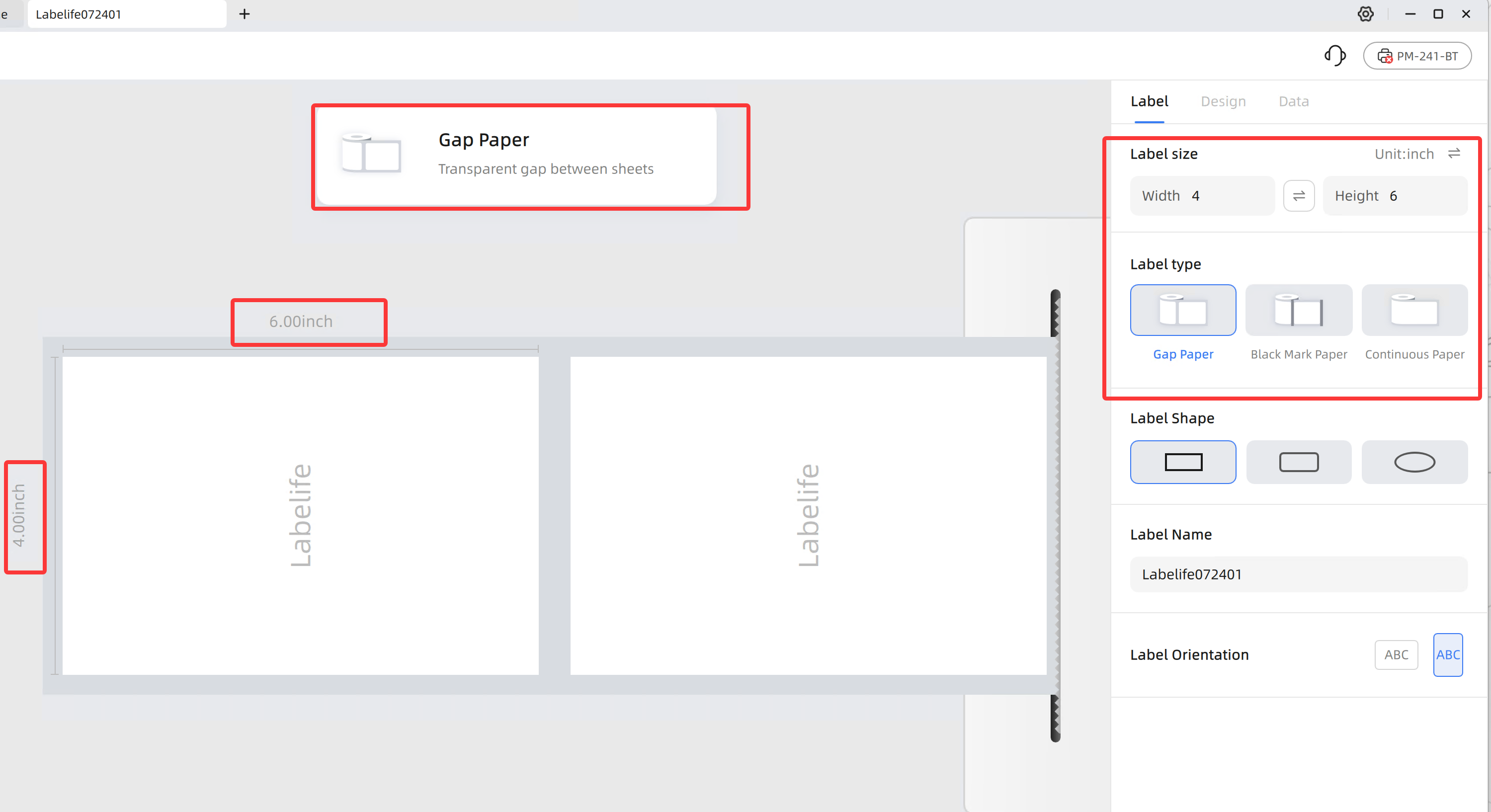
Task: Set rotated ABC label orientation
Action: click(1448, 654)
